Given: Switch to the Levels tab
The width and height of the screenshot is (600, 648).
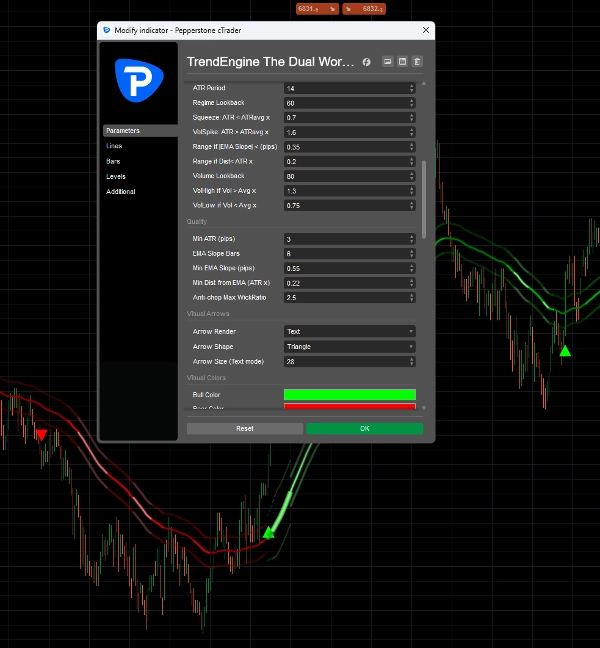Looking at the screenshot, I should click(x=116, y=176).
